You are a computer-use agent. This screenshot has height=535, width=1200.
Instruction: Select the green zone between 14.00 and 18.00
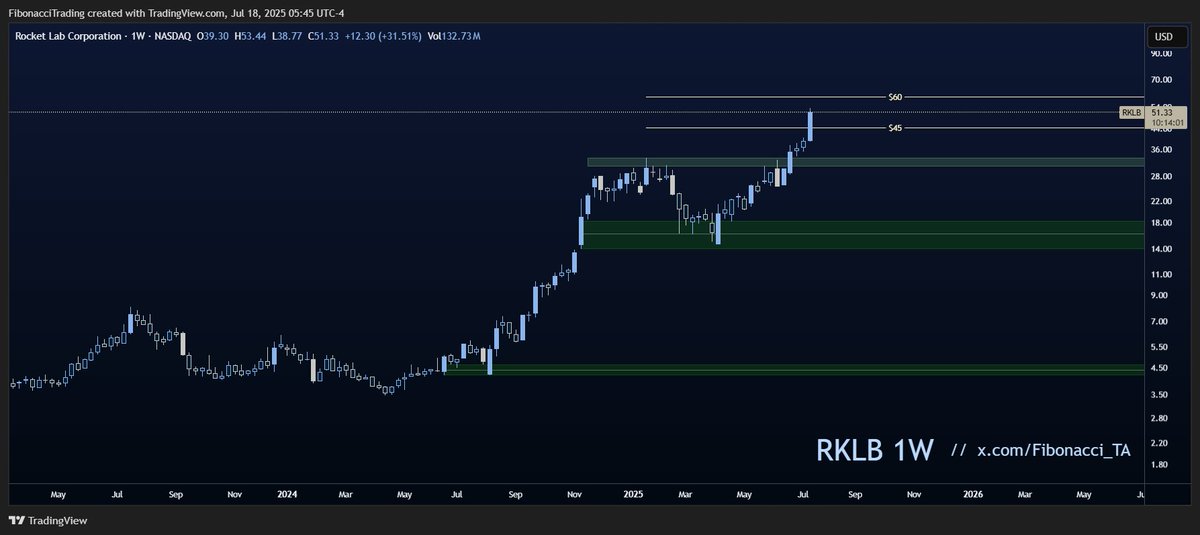click(862, 235)
